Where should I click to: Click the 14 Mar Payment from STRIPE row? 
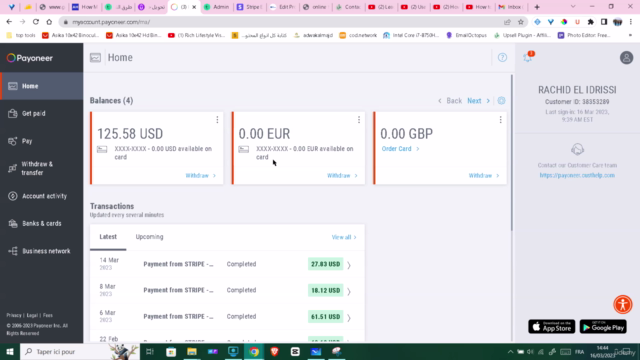point(227,264)
